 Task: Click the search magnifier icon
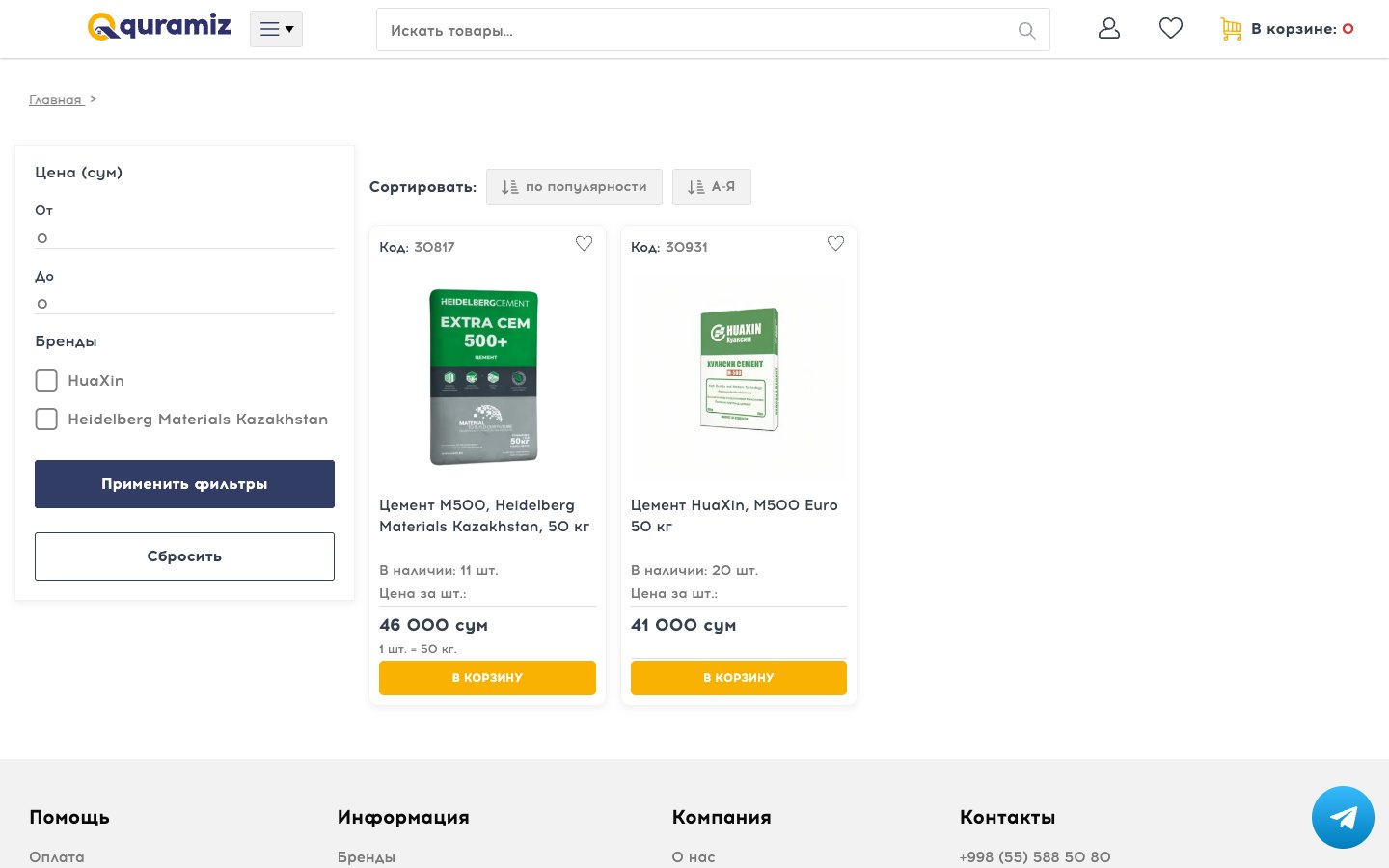[1026, 31]
